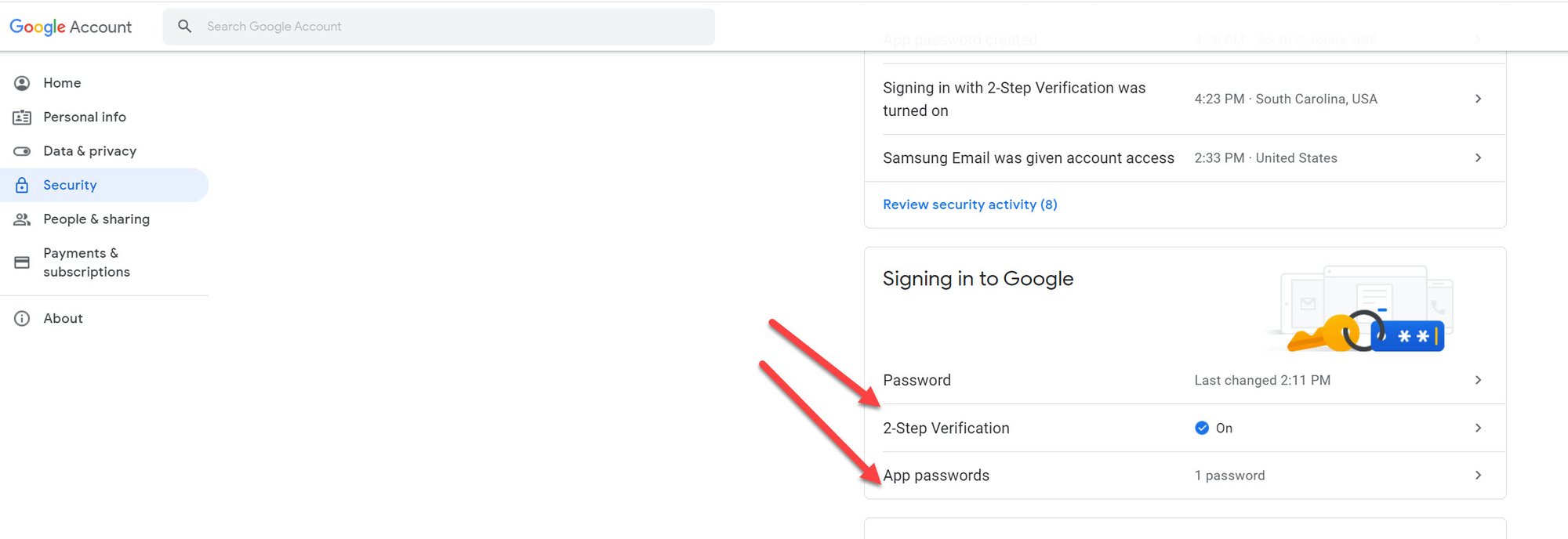Click the search magnifier icon

tap(184, 26)
